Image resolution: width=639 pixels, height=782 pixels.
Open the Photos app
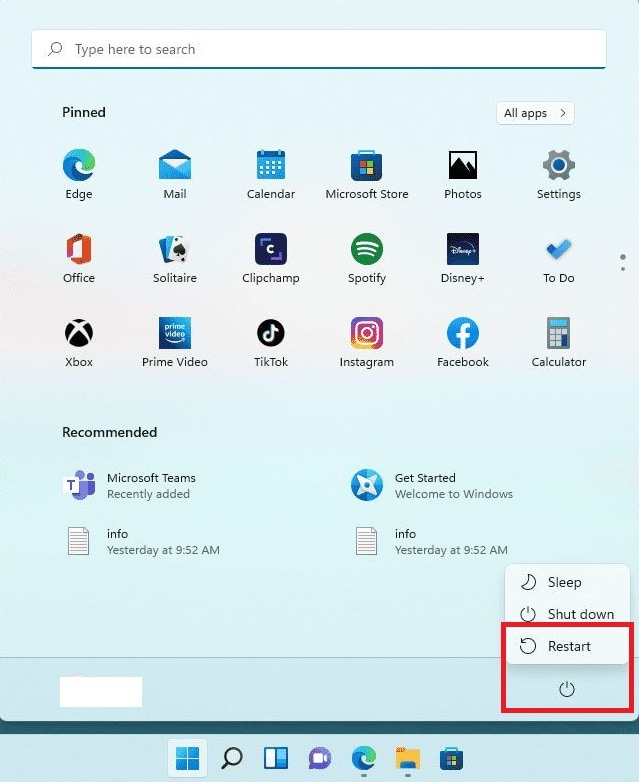(x=463, y=174)
